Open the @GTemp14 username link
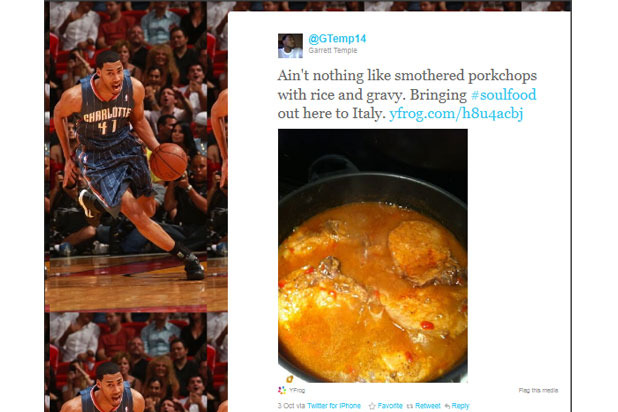This screenshot has height=412, width=618. [337, 39]
